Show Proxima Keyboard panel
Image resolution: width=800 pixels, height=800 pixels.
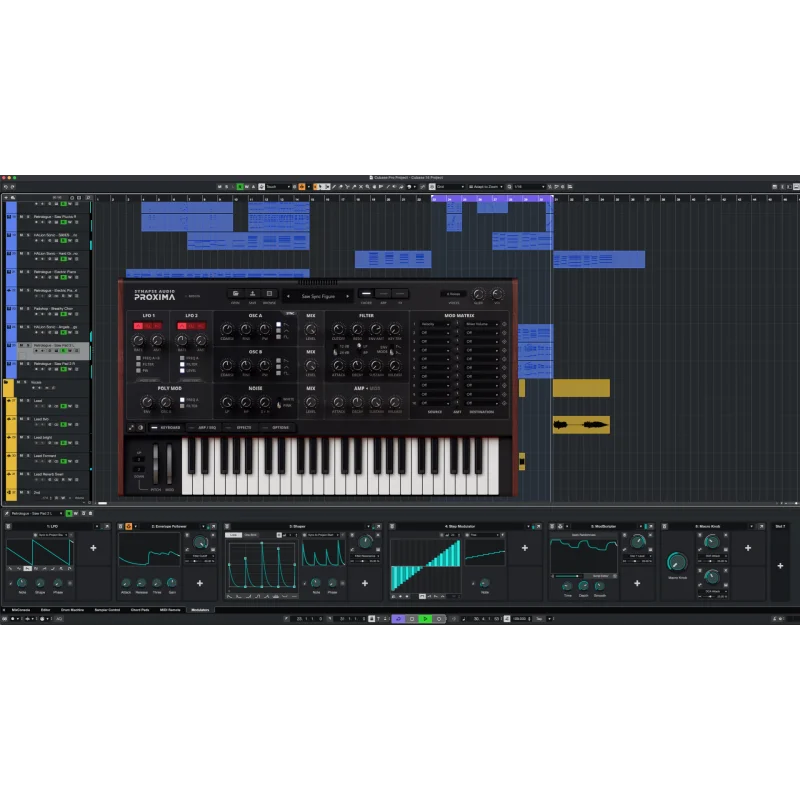[x=166, y=428]
